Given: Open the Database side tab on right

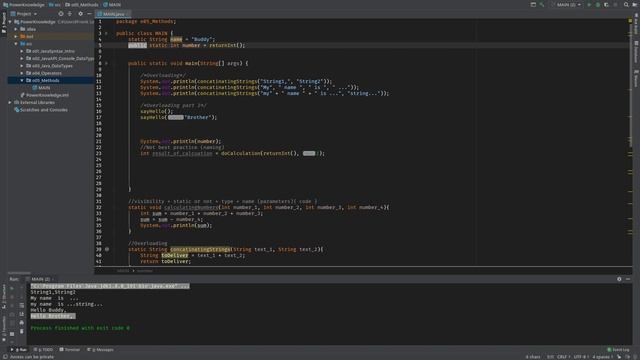Looking at the screenshot, I should tap(636, 52).
